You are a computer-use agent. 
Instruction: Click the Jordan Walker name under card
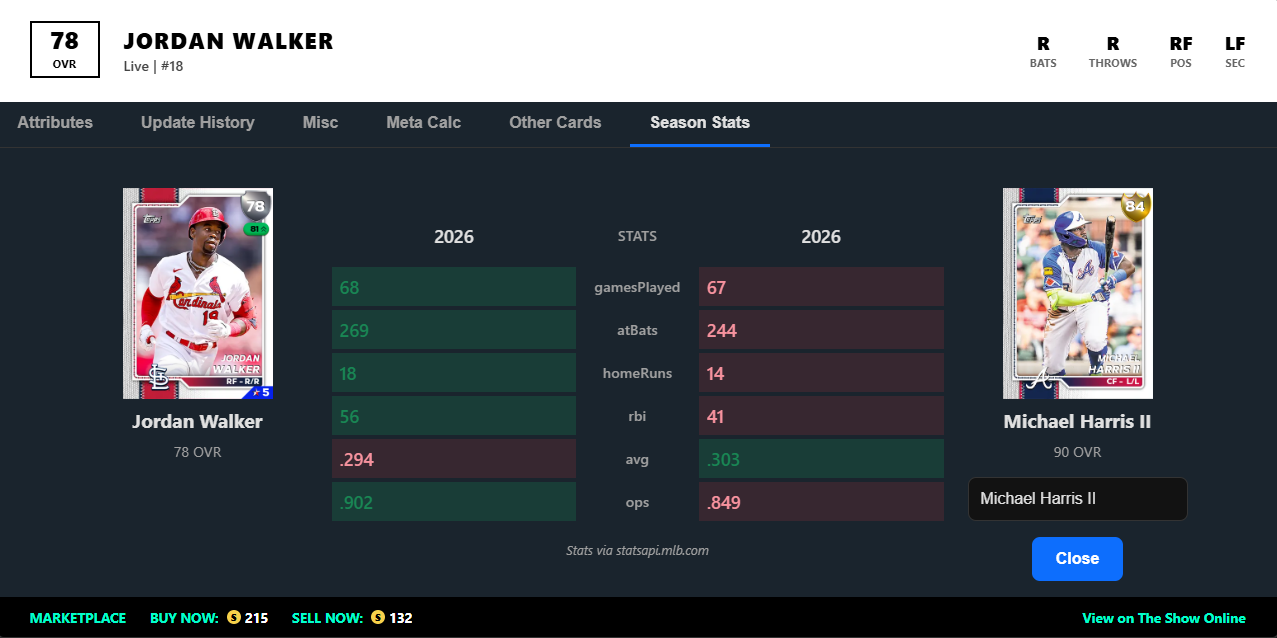pyautogui.click(x=197, y=422)
